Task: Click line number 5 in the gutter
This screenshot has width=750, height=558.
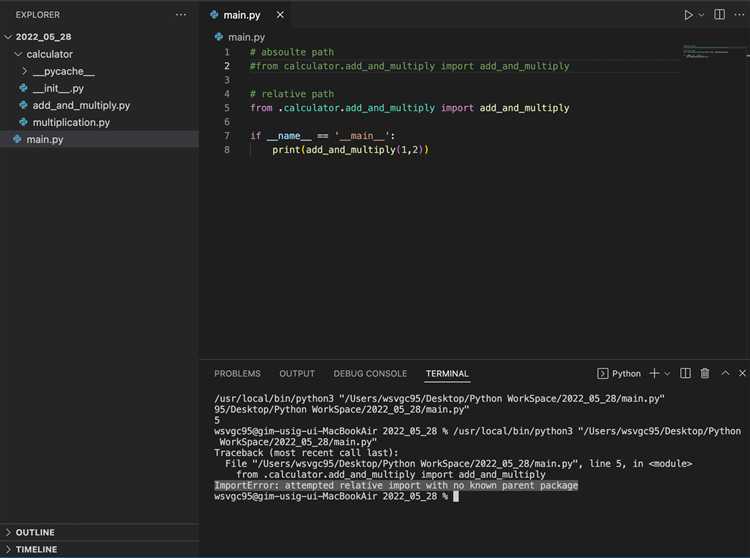Action: tap(227, 108)
